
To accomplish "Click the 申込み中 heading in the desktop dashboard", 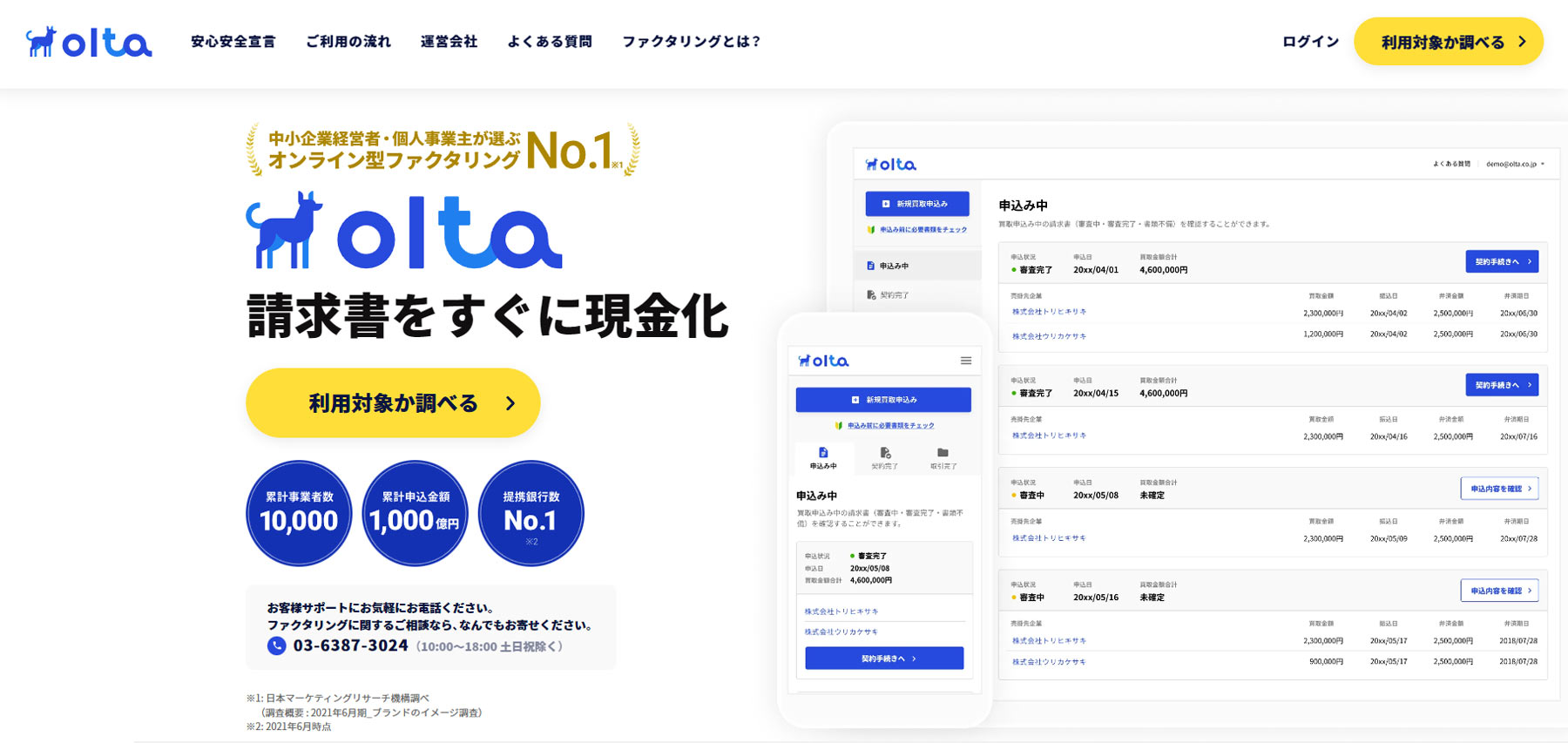I will tap(1023, 206).
